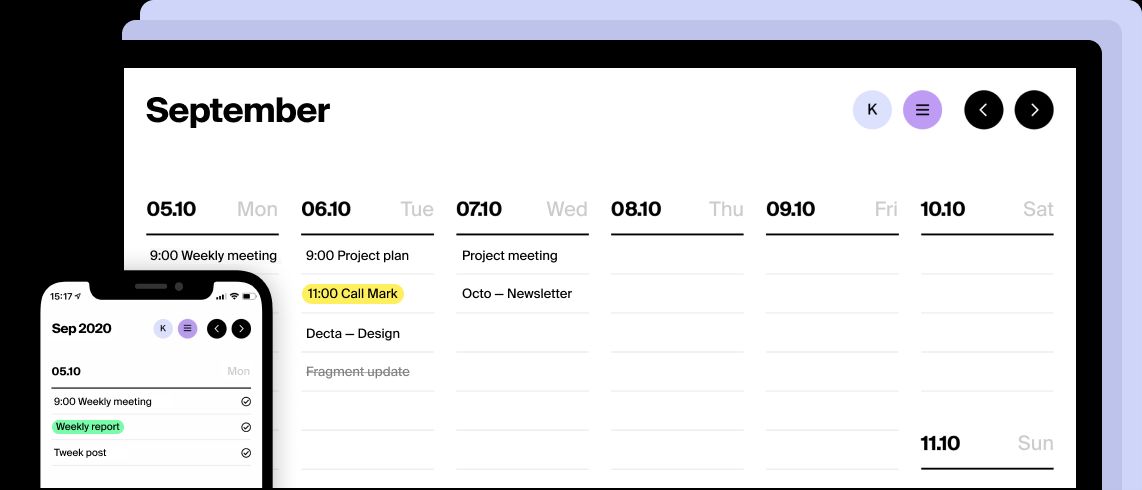Open the September month title

[x=238, y=110]
